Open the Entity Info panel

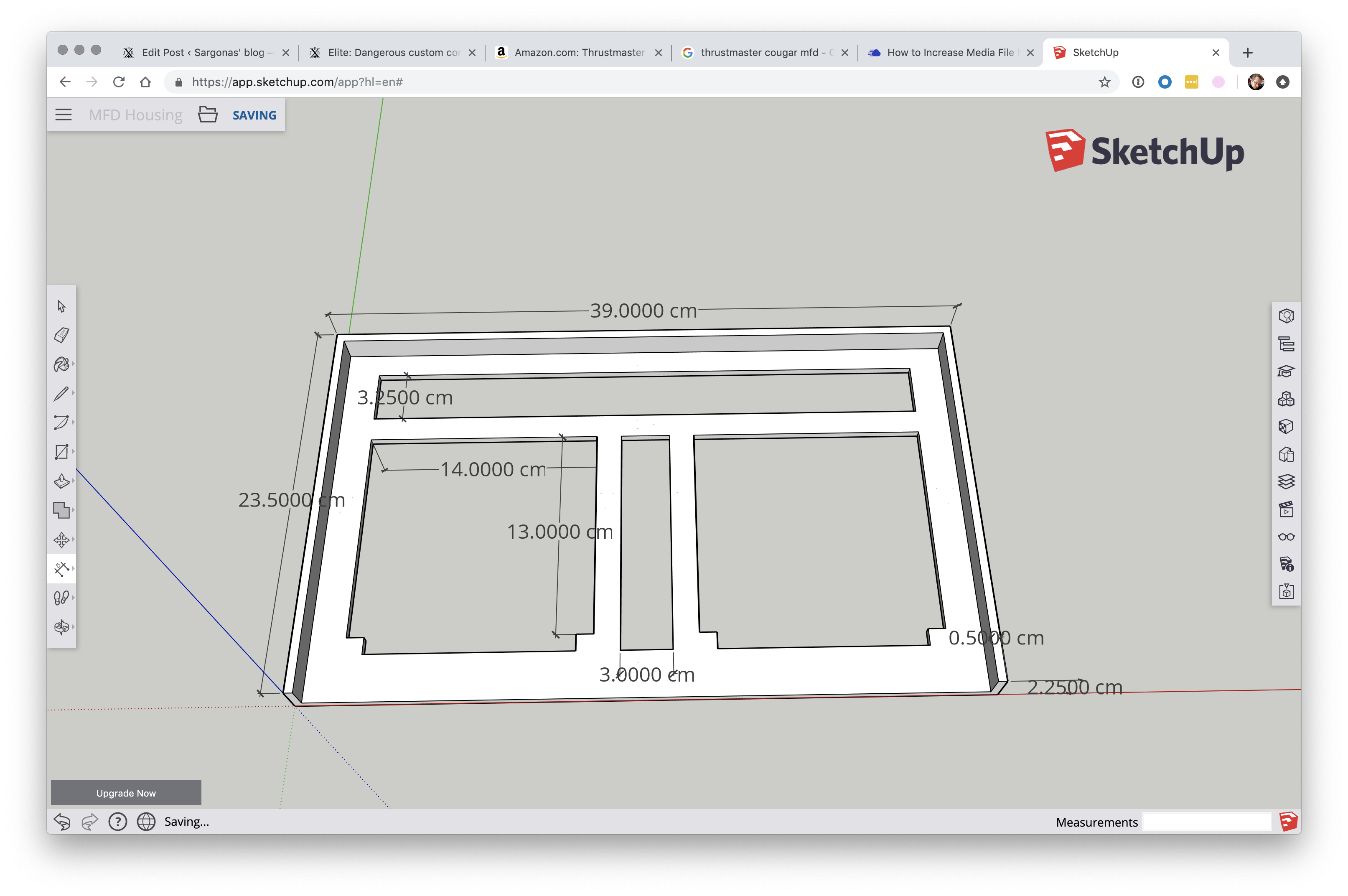[1286, 316]
